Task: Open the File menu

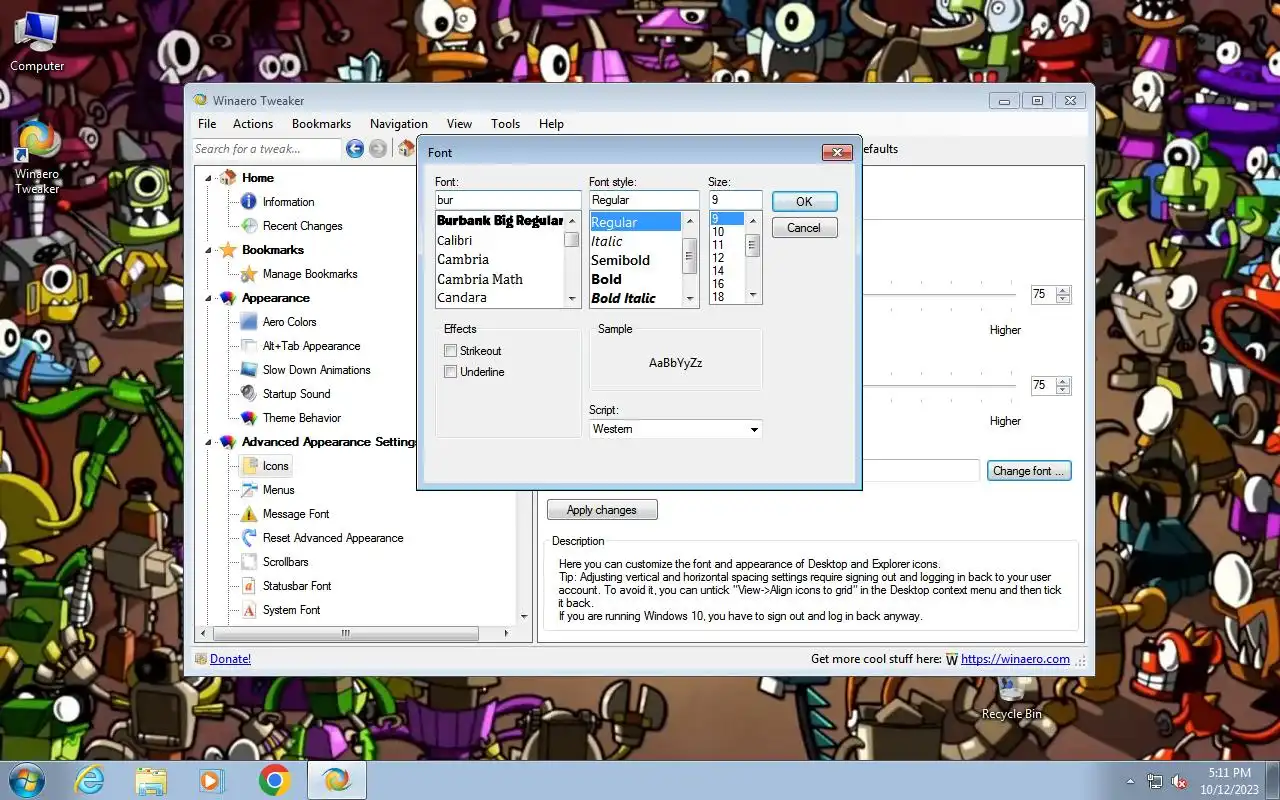Action: pos(207,124)
